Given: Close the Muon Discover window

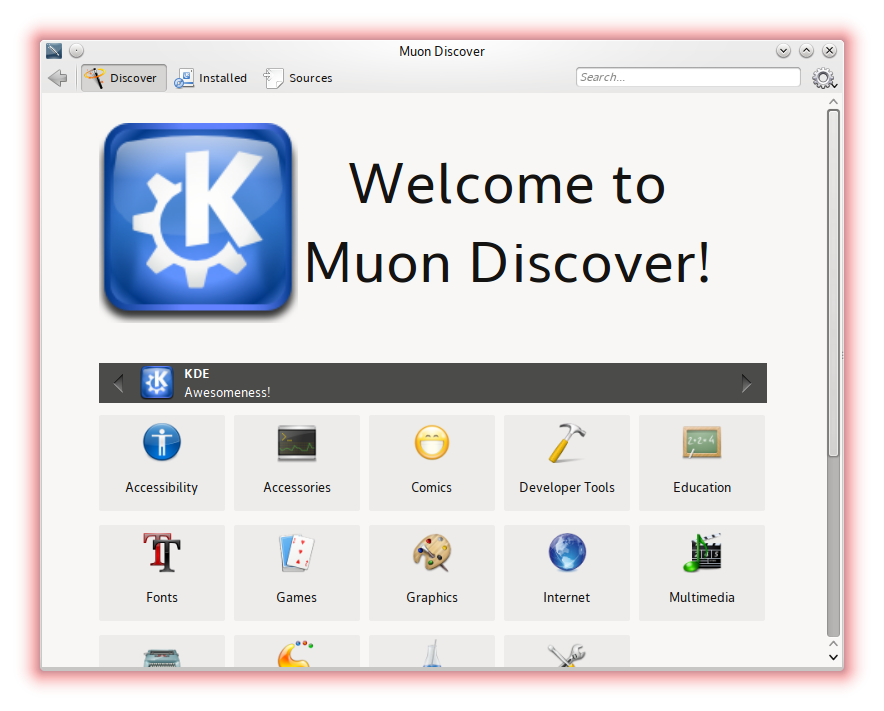Looking at the screenshot, I should (829, 51).
